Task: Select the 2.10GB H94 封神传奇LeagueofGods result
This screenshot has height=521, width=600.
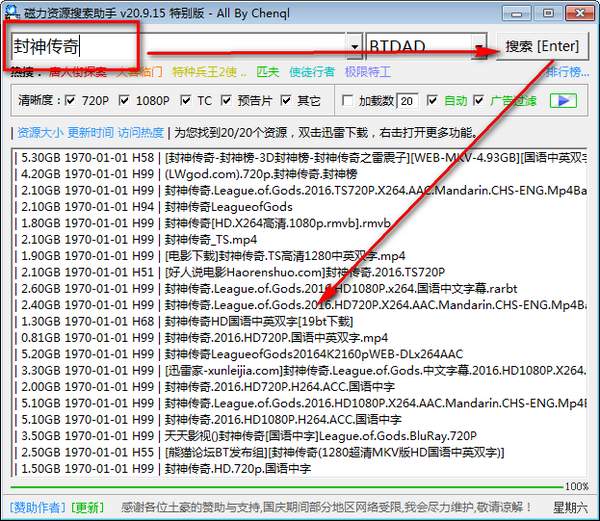Action: [300, 207]
